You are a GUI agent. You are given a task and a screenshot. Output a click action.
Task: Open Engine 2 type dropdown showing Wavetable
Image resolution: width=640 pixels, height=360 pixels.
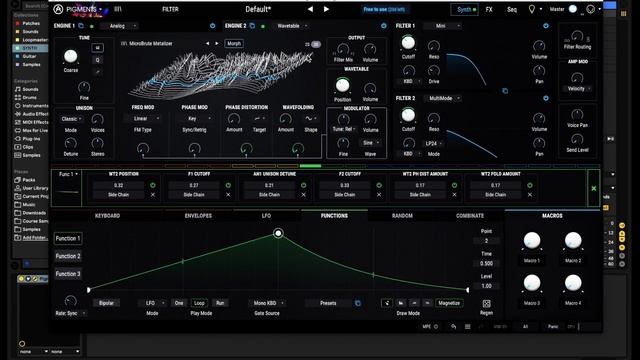(x=291, y=26)
